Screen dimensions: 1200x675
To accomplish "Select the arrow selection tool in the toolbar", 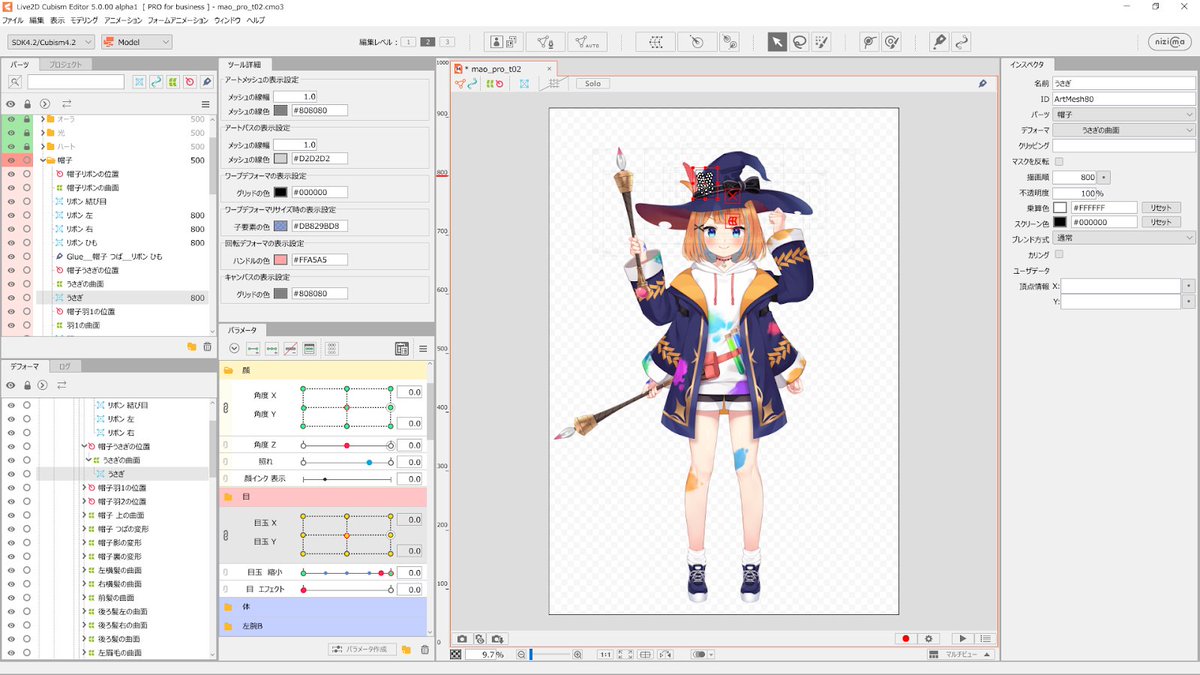I will [778, 42].
